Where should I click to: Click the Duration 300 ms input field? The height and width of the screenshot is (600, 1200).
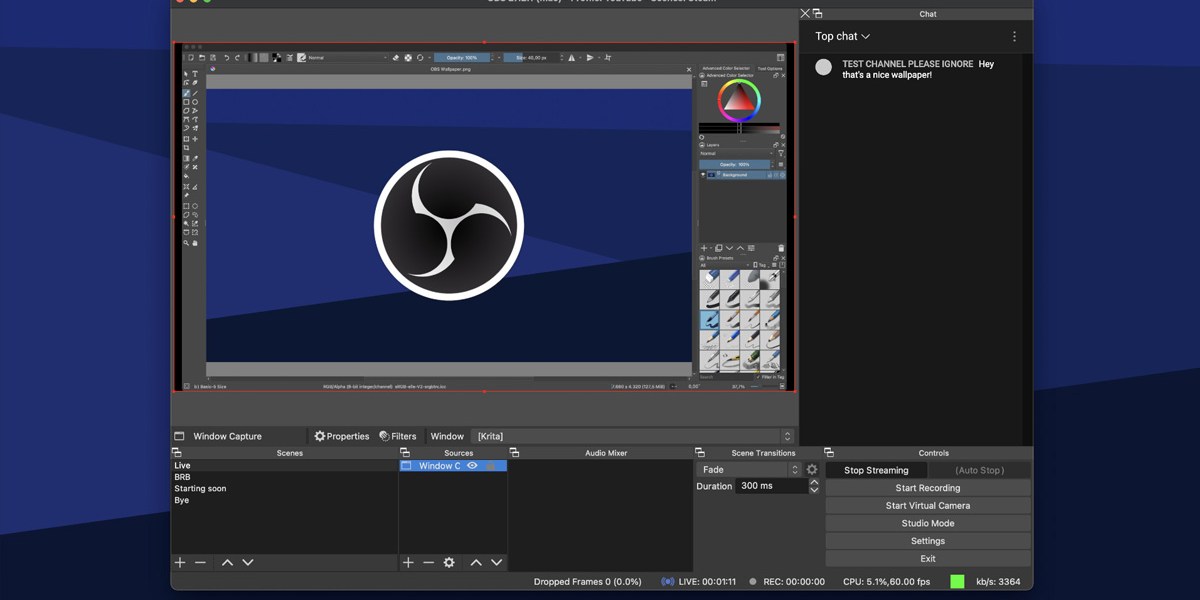coord(770,486)
